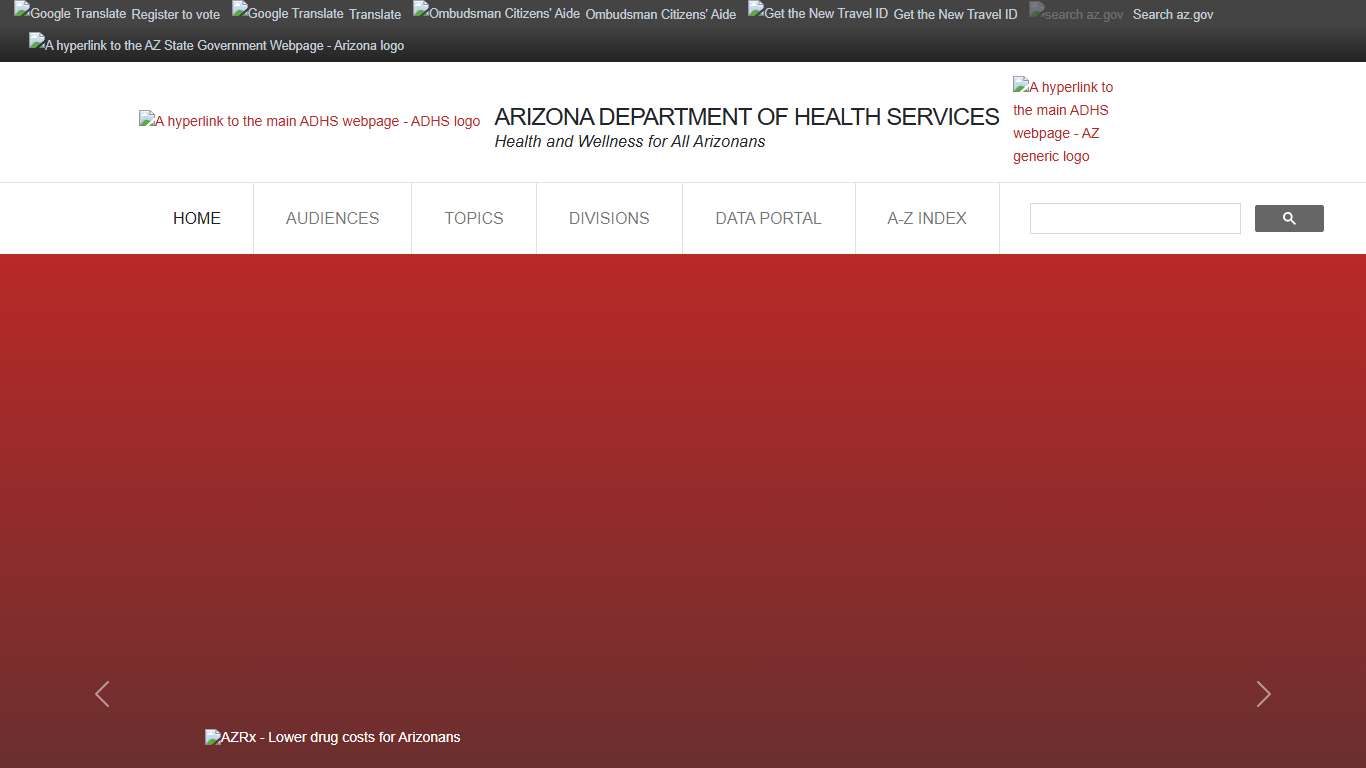This screenshot has width=1366, height=768.
Task: Navigate to the A-Z INDEX
Action: pyautogui.click(x=926, y=218)
